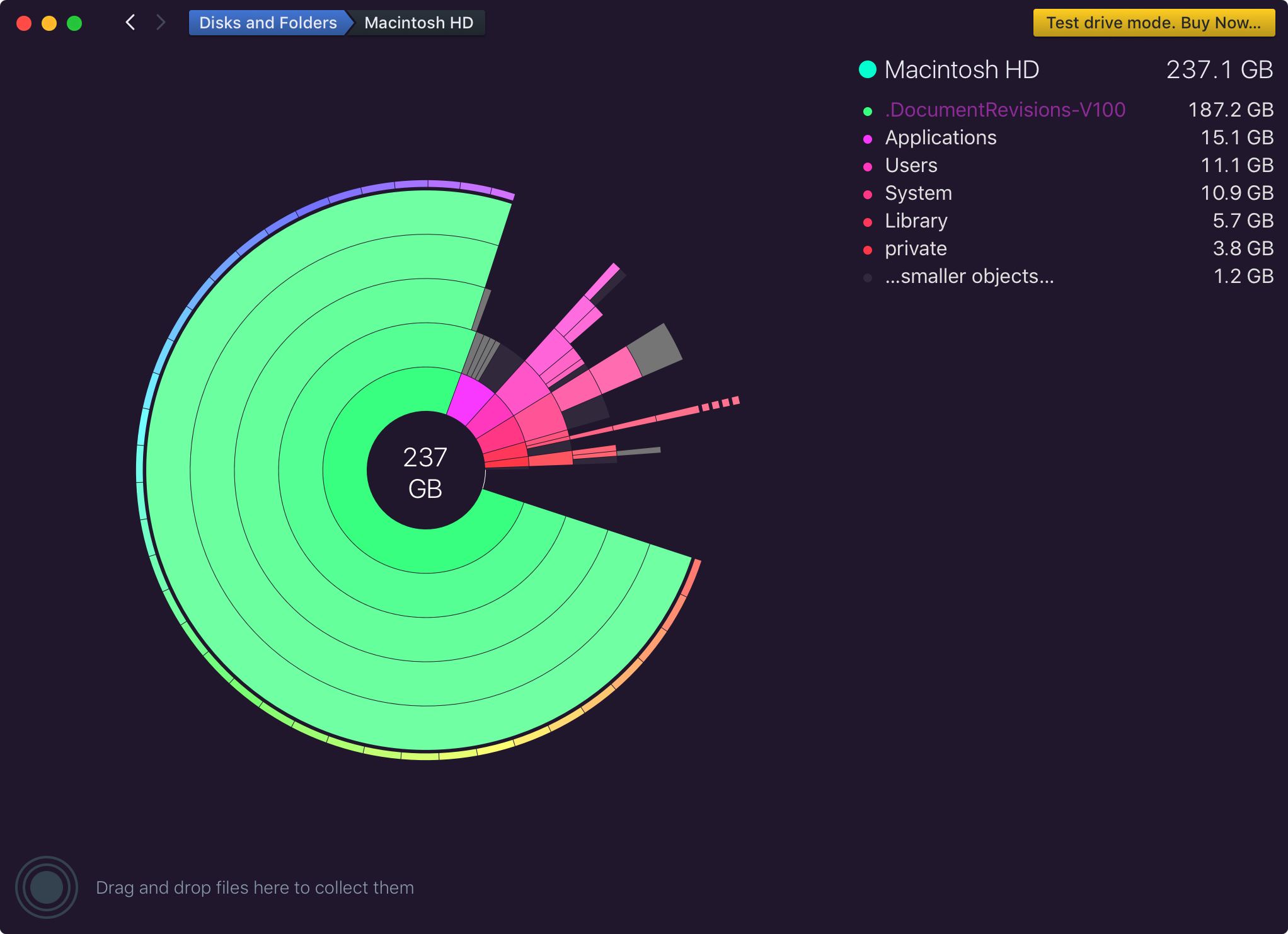
Task: Click the 1.2 GB size value
Action: coord(1243,276)
